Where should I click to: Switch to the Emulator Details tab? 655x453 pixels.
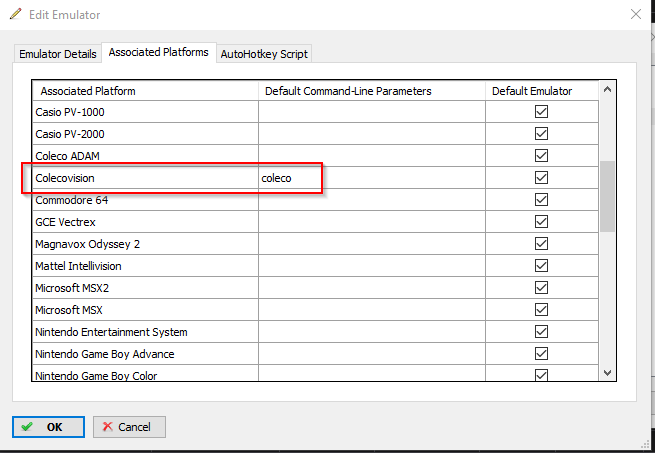[58, 54]
